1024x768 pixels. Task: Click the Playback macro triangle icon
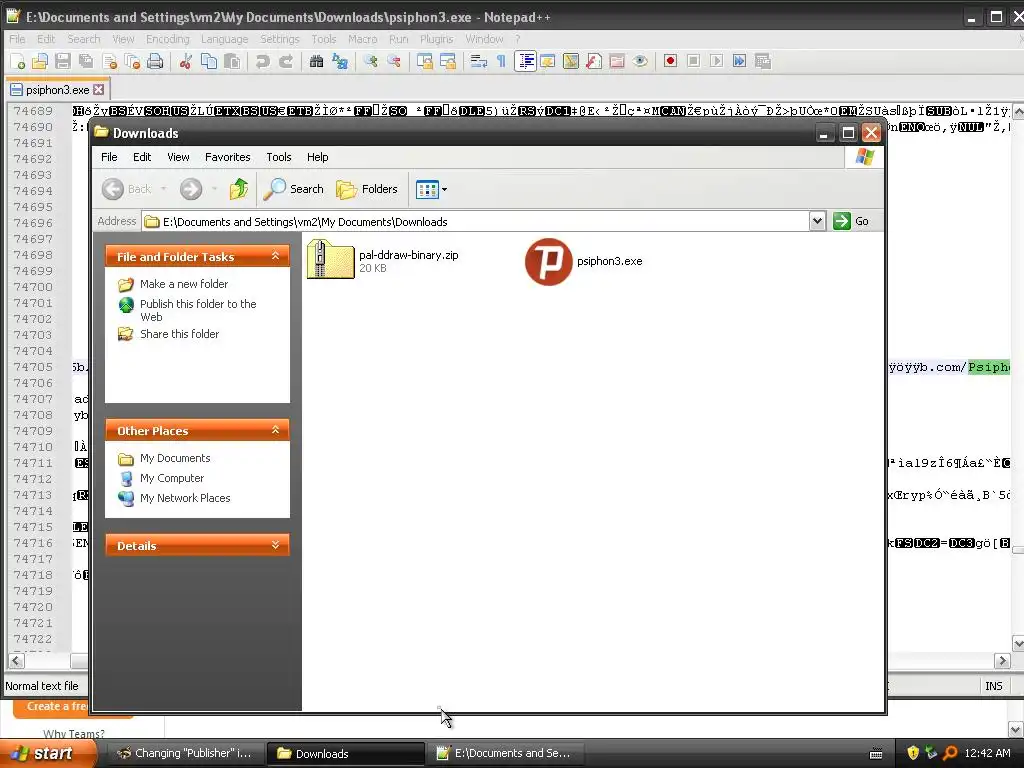(716, 61)
